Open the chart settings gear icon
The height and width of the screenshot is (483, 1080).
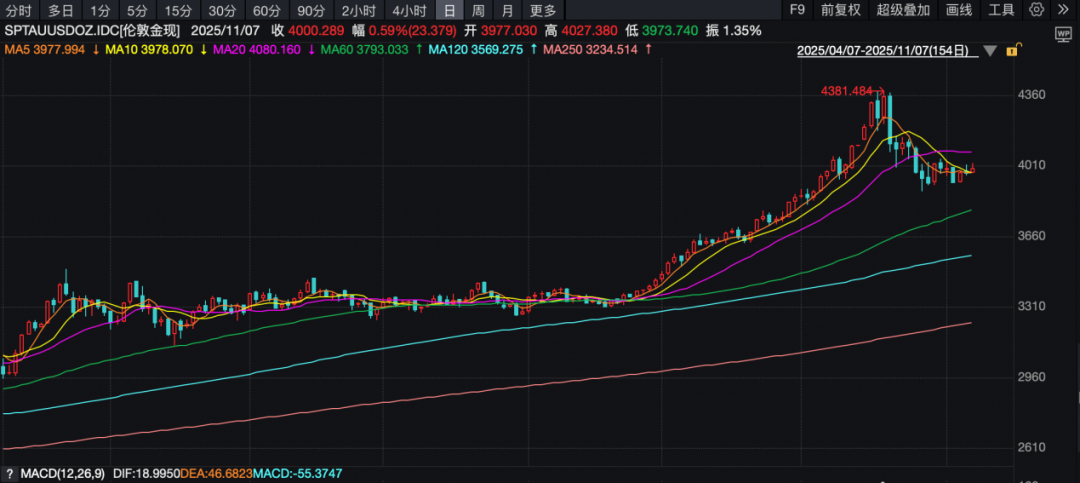pyautogui.click(x=1036, y=11)
